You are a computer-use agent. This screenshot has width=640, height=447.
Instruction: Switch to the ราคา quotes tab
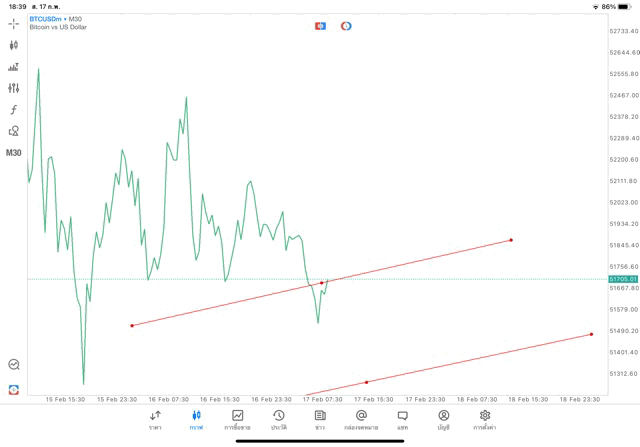pos(155,419)
